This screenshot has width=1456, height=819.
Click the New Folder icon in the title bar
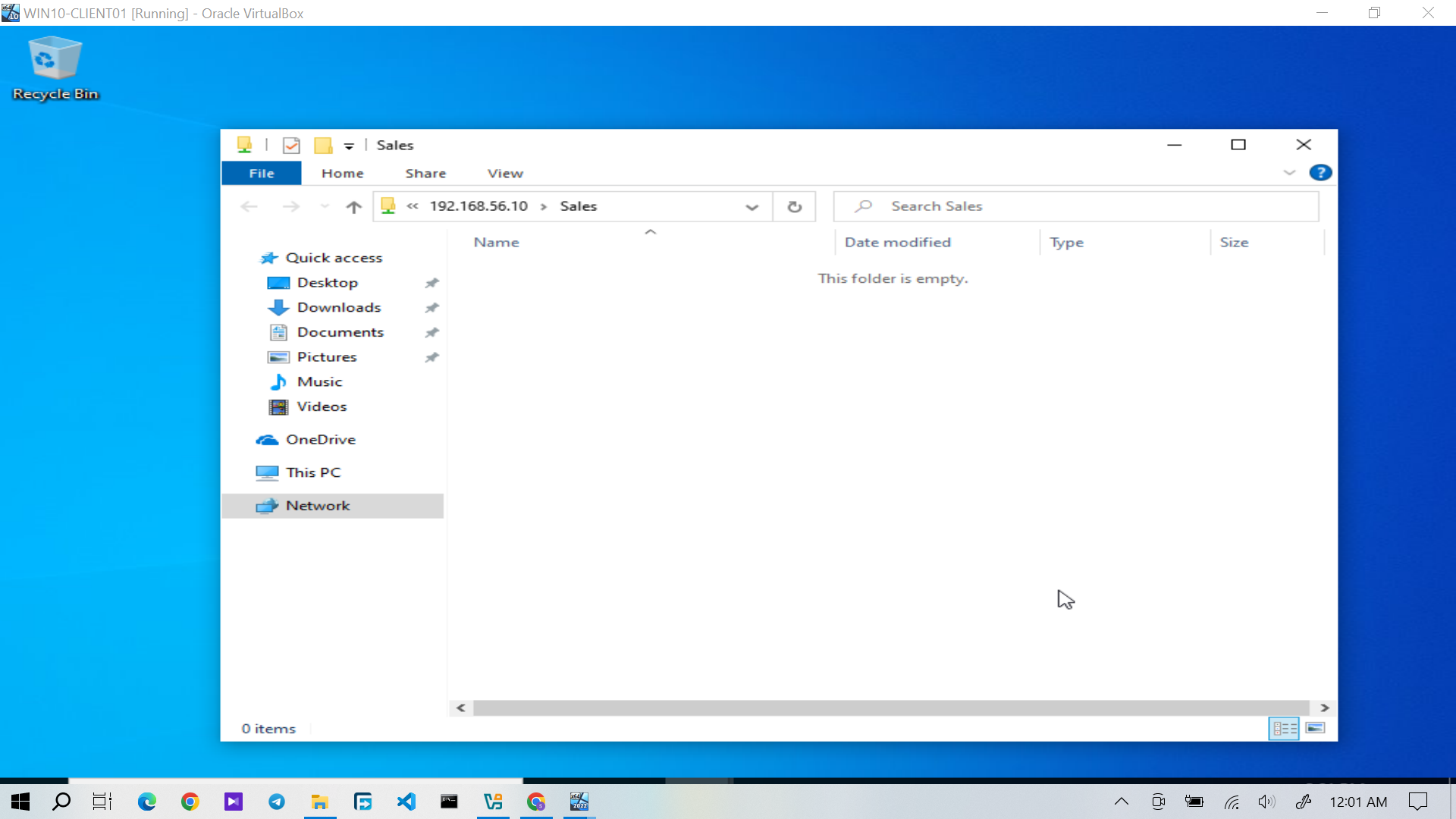324,145
